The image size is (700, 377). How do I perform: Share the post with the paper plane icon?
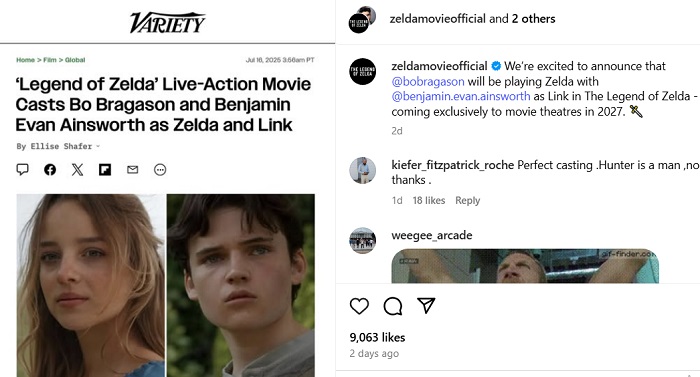click(426, 305)
